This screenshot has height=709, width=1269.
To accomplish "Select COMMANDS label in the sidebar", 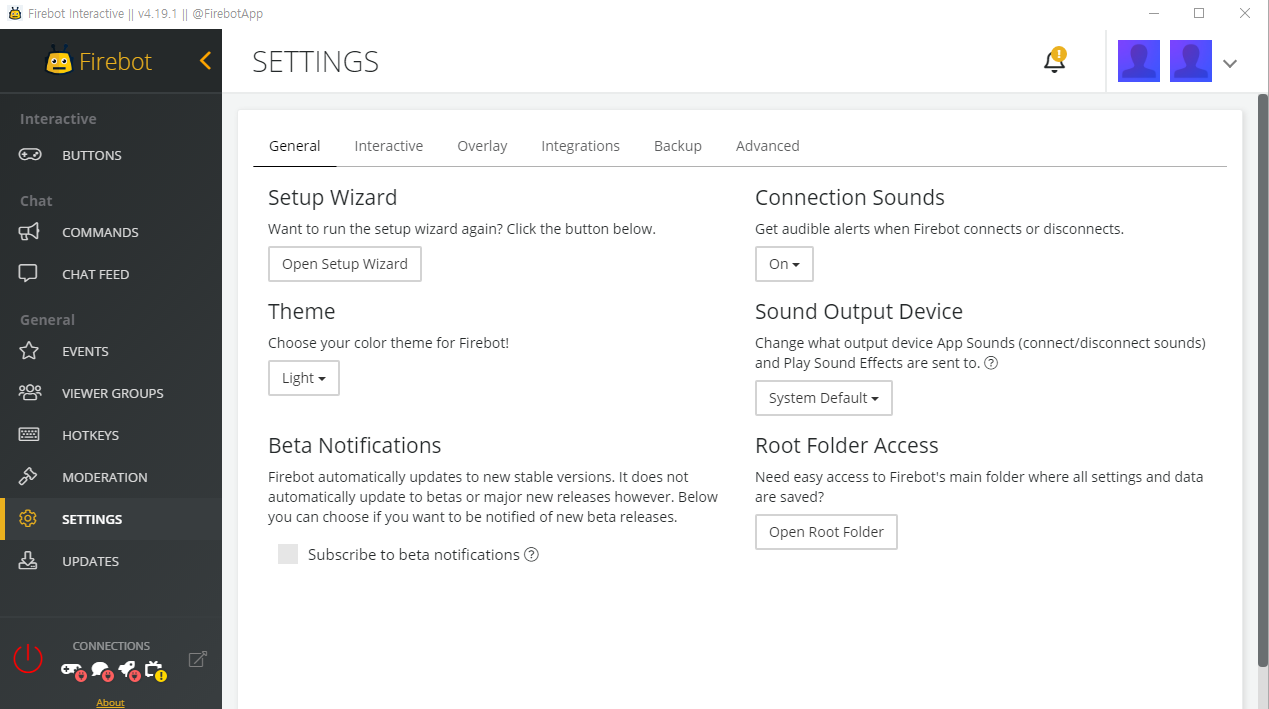I will pos(100,232).
